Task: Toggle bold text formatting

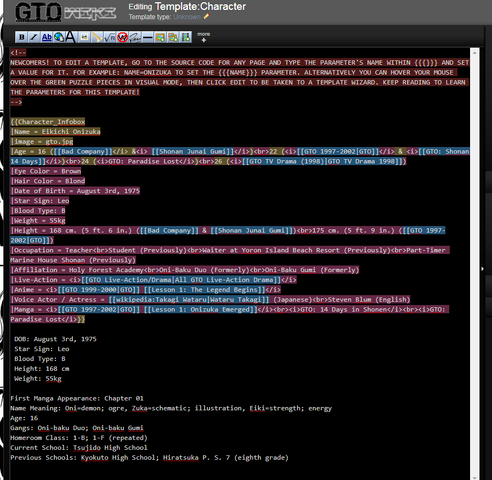Action: (21, 37)
